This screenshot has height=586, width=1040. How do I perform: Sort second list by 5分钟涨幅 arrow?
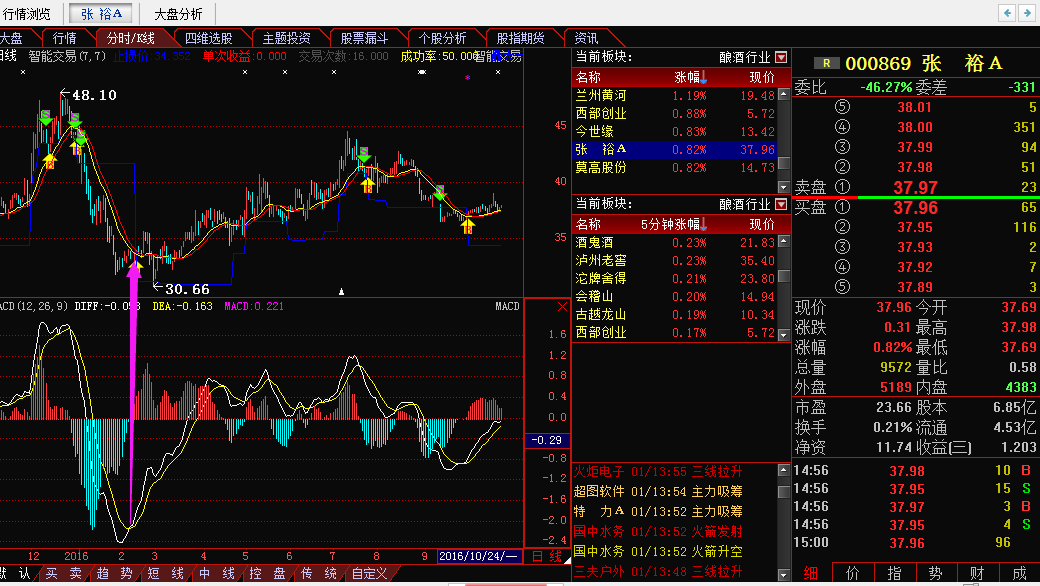point(704,225)
